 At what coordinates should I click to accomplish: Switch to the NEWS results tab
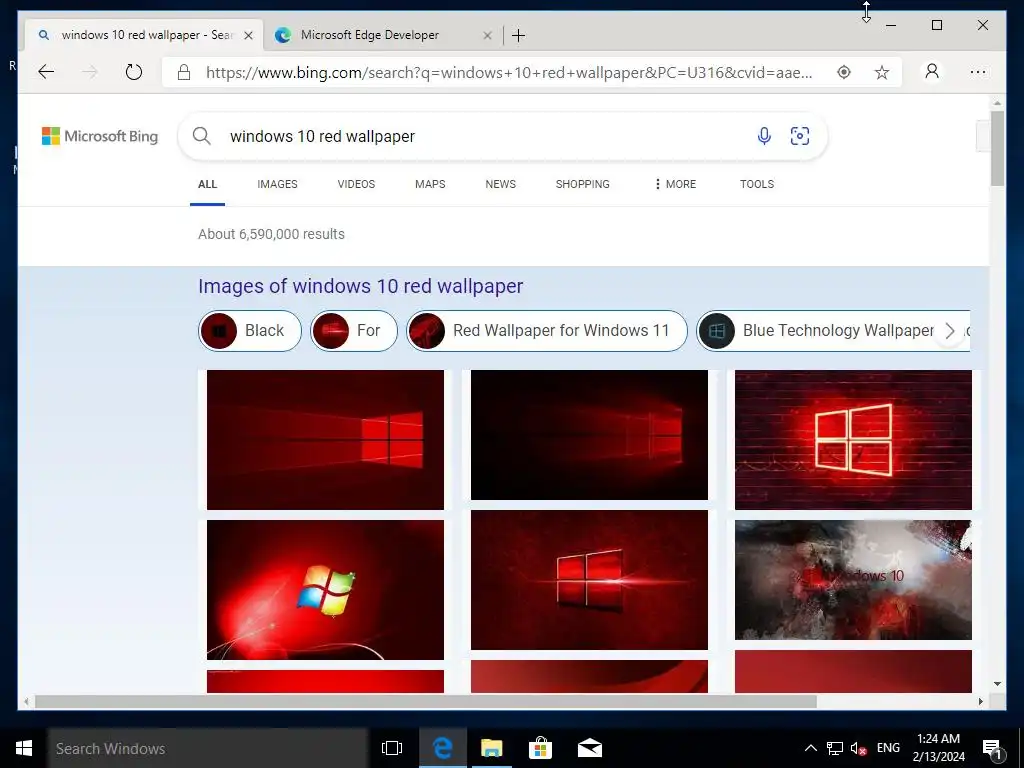coord(500,184)
